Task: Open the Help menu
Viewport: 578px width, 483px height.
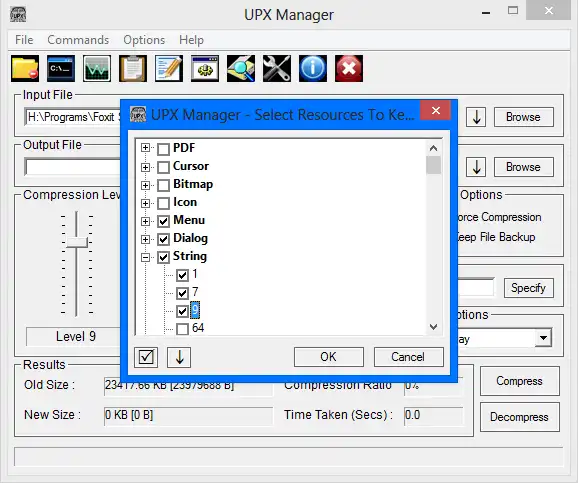Action: pos(191,40)
